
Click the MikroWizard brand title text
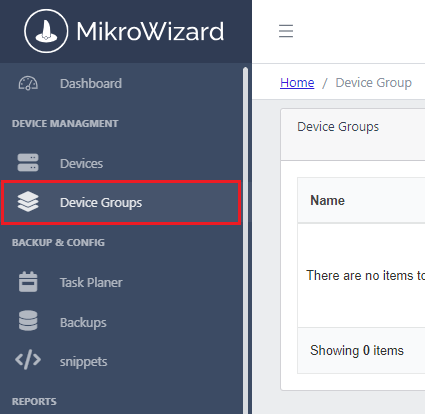click(150, 32)
